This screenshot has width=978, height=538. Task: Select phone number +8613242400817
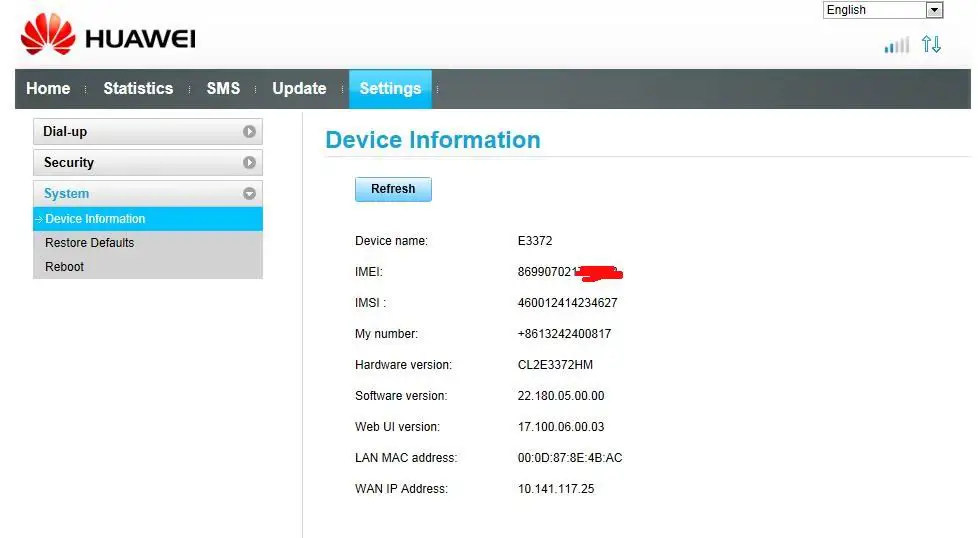pyautogui.click(x=564, y=334)
